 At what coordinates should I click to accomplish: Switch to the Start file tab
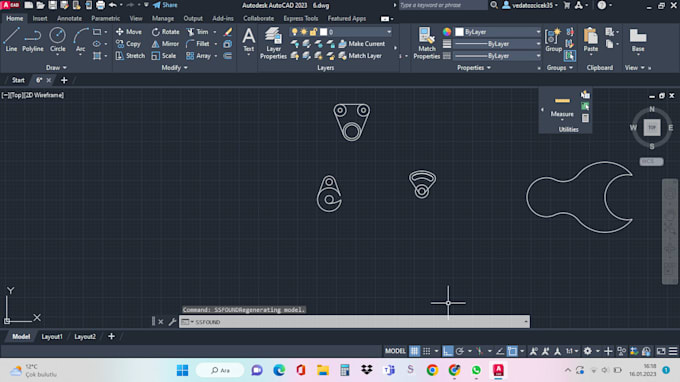coord(18,80)
